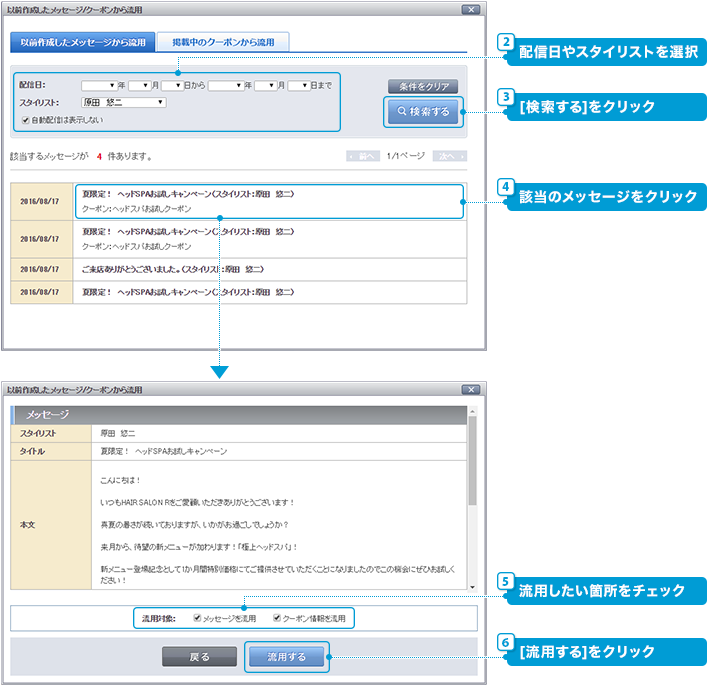Select 以前作成したメッセージから流用 tab
Screen dimensions: 710x688
tap(83, 42)
